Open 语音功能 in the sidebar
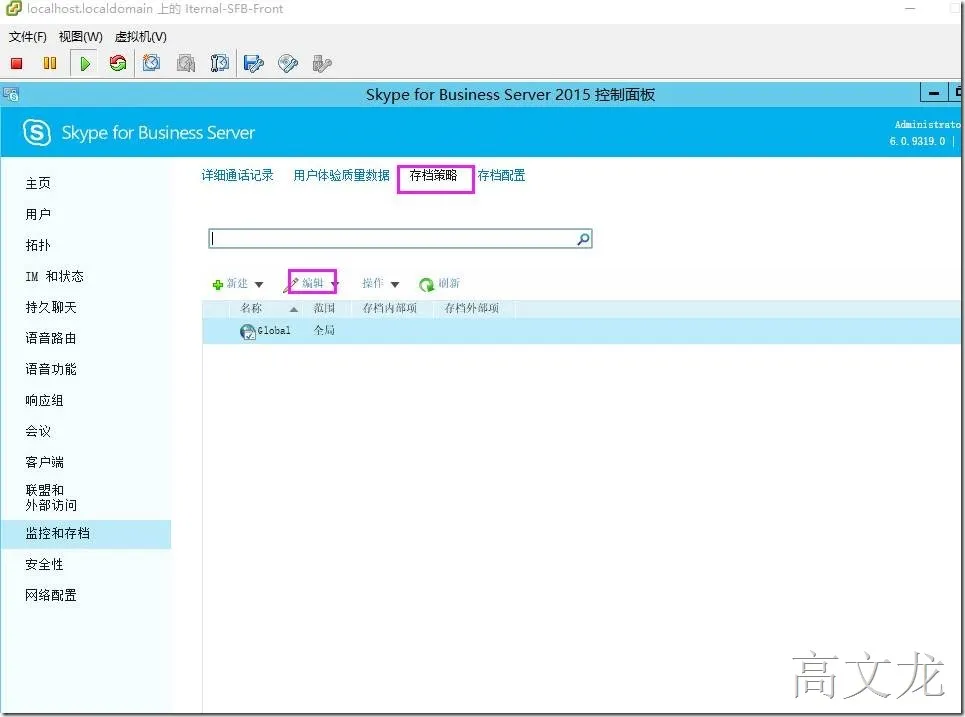965x717 pixels. coord(51,369)
